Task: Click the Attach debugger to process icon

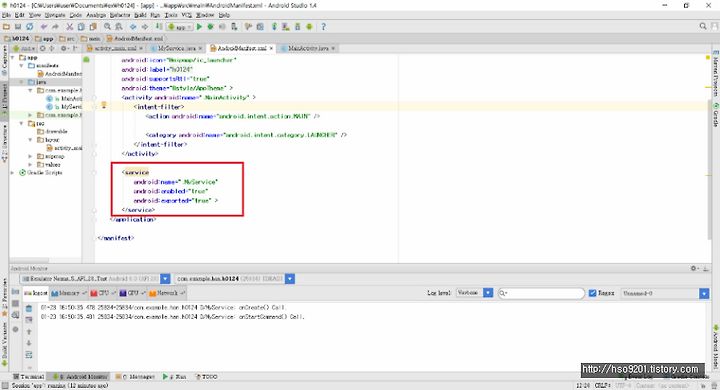Action: pos(234,27)
